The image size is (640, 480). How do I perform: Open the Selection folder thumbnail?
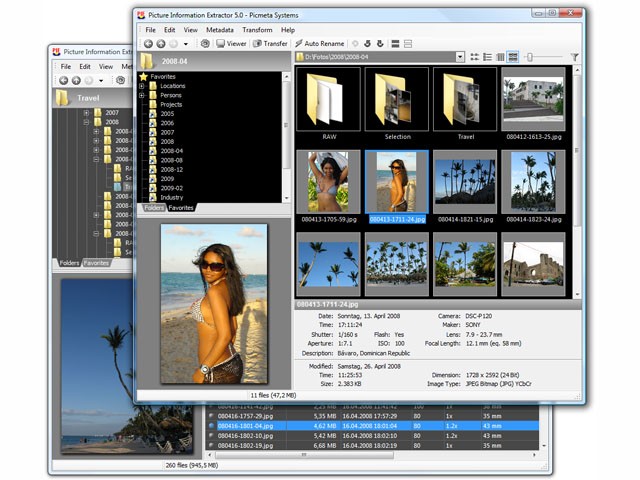pos(397,99)
